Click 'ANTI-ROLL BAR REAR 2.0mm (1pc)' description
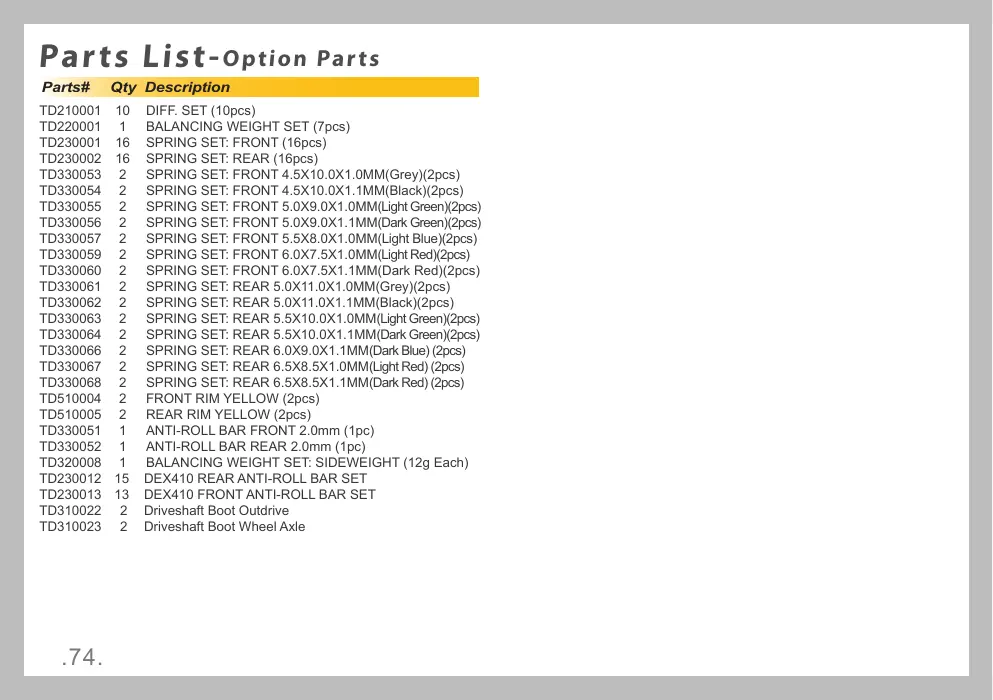993x700 pixels. click(x=256, y=447)
